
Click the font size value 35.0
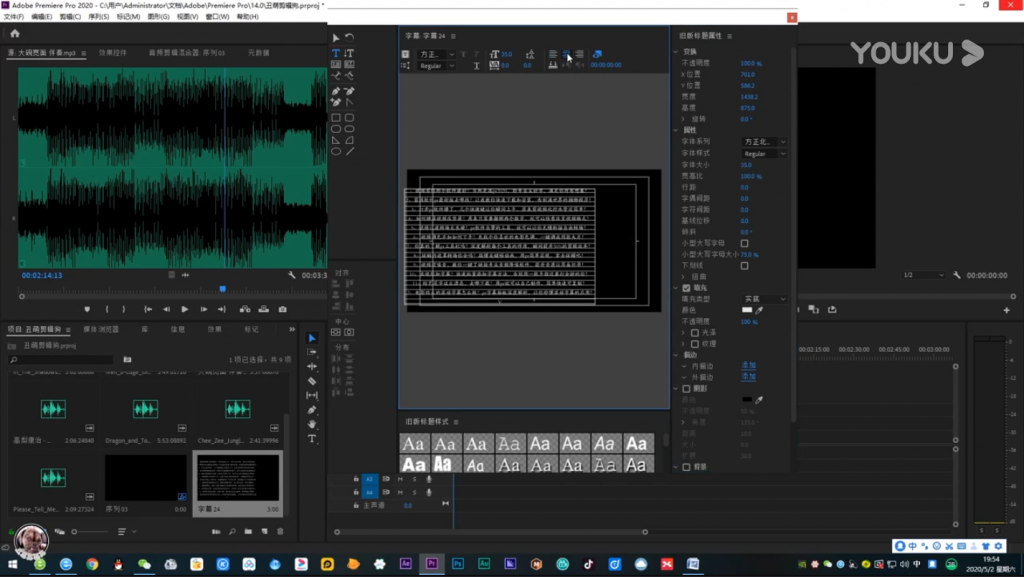[746, 165]
